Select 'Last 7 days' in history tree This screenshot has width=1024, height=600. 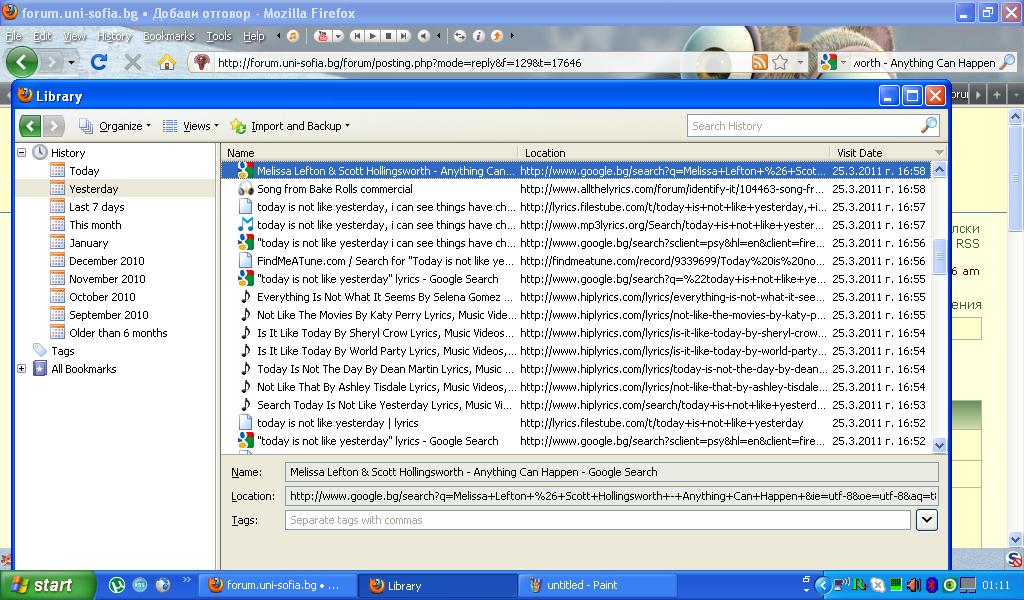coord(96,207)
